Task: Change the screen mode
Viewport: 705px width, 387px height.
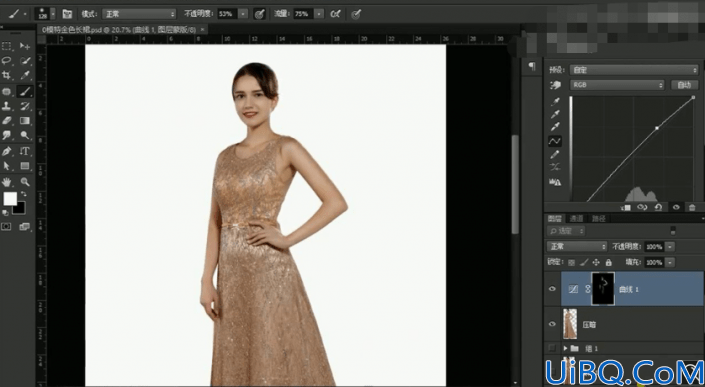Action: pos(25,227)
